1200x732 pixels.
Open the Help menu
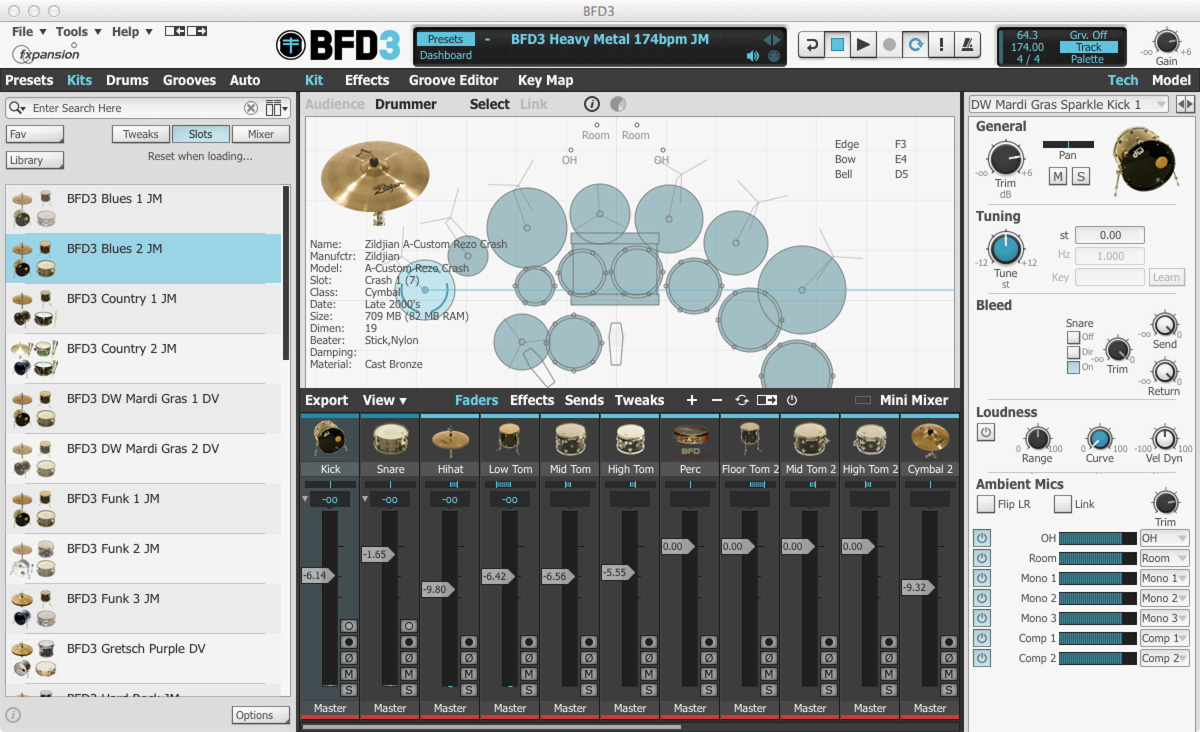(x=132, y=32)
